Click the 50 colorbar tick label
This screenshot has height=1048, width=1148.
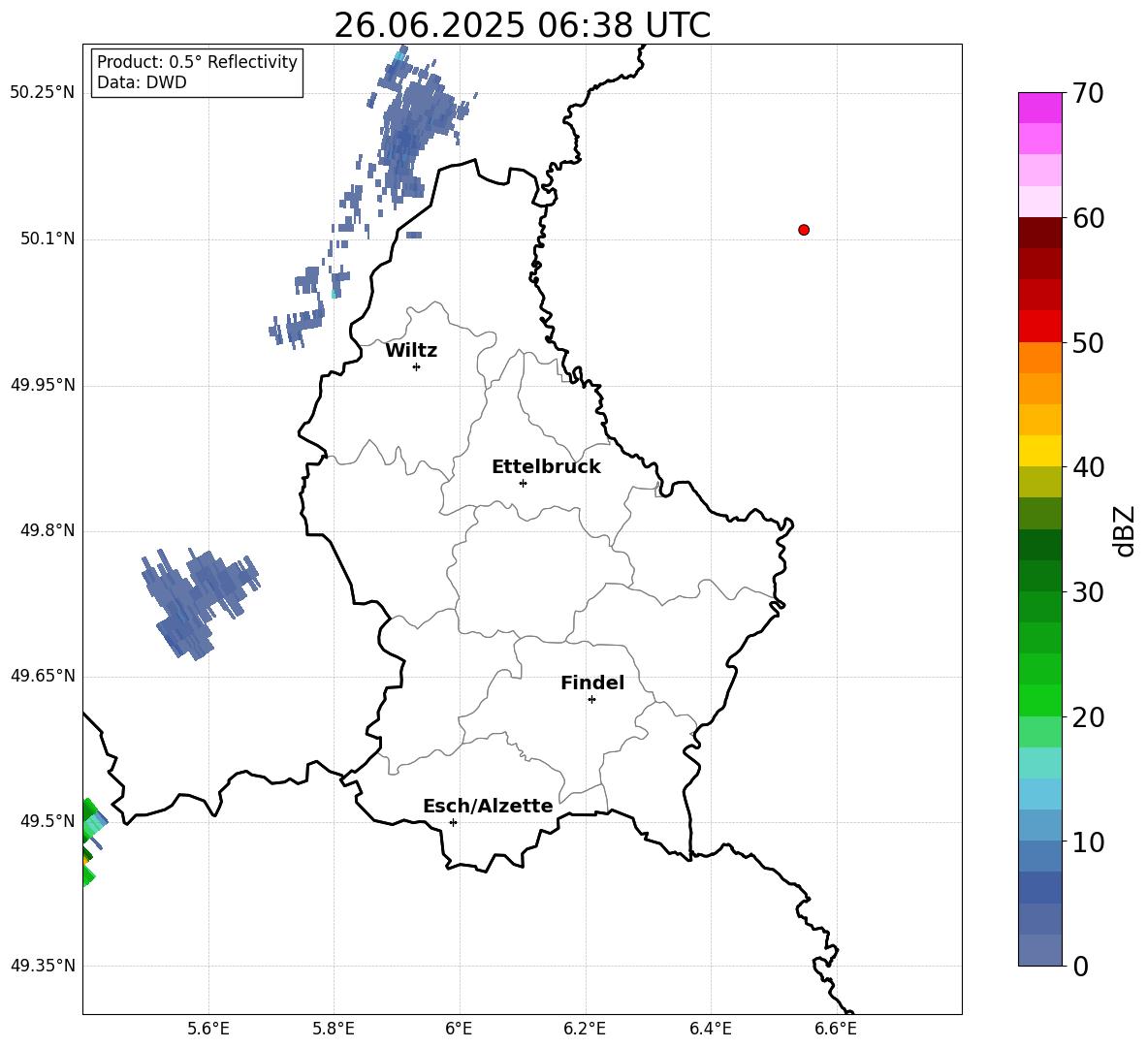click(1088, 343)
